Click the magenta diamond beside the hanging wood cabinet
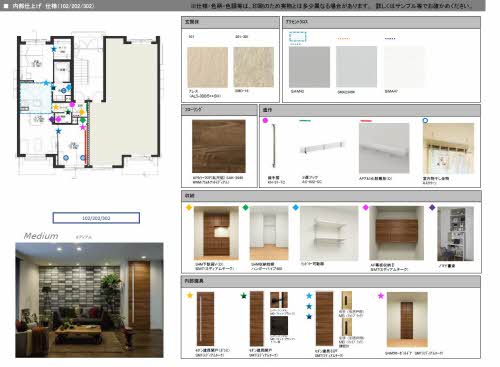The image size is (500, 367). (x=366, y=208)
